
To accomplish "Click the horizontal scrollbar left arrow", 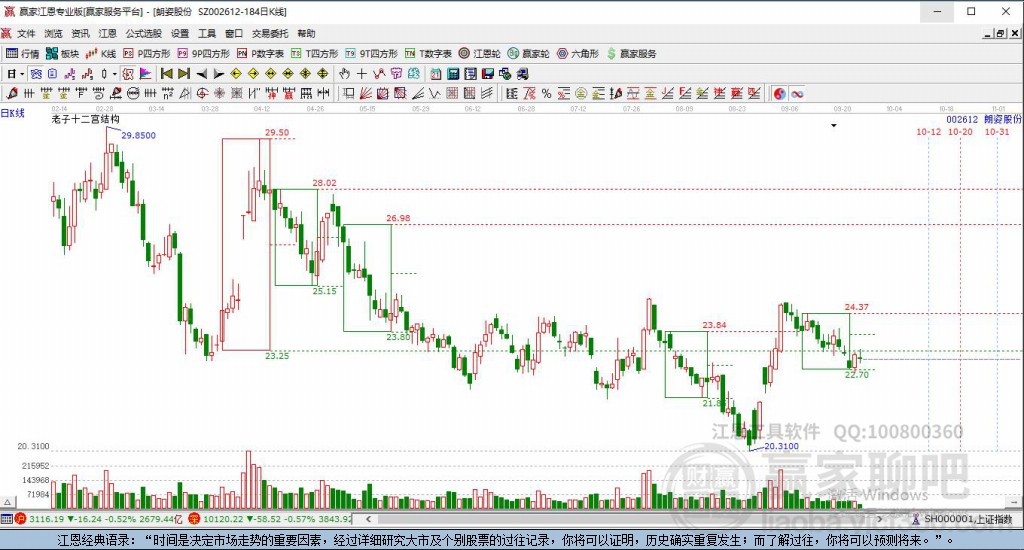I will click(x=368, y=519).
